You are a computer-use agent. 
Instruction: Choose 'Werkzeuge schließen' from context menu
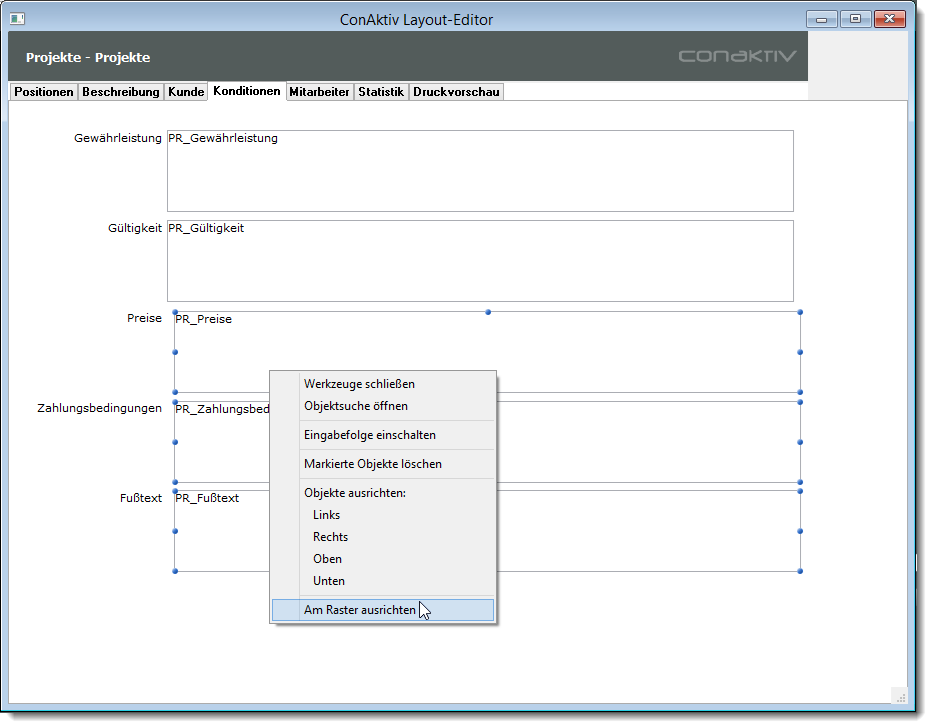(359, 384)
